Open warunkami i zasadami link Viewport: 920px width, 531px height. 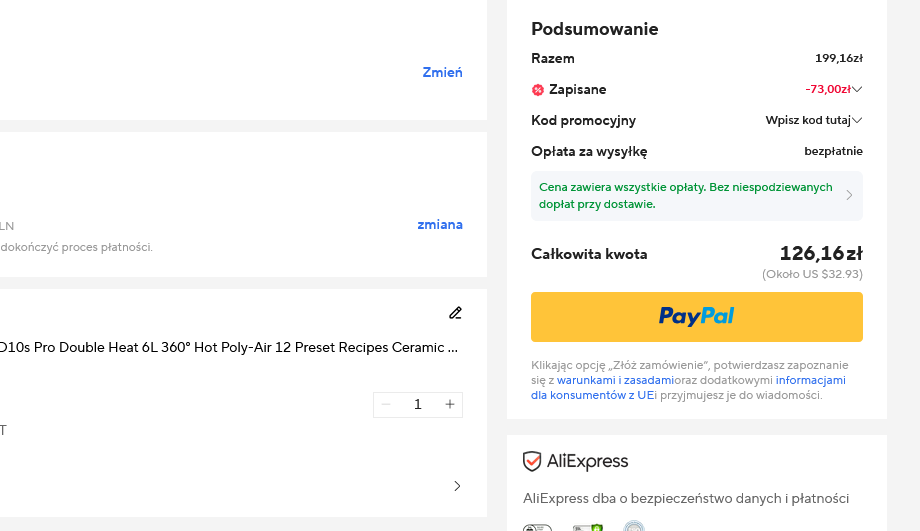(x=615, y=380)
